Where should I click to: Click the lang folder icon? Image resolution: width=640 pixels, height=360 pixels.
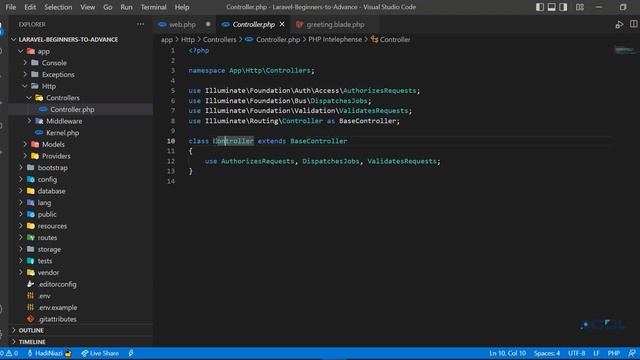31,202
